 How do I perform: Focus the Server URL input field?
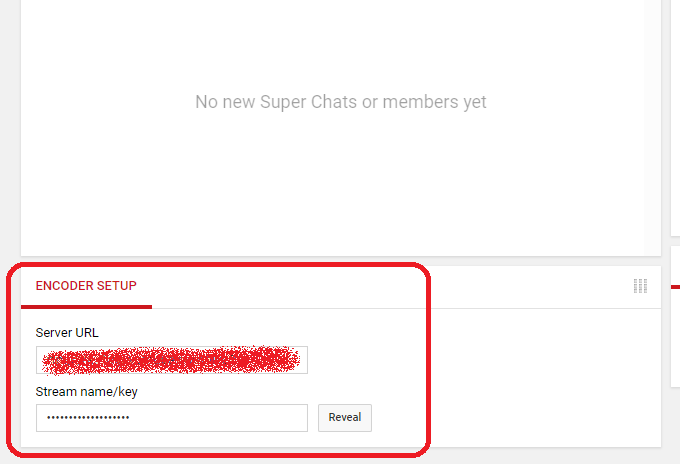(x=172, y=360)
